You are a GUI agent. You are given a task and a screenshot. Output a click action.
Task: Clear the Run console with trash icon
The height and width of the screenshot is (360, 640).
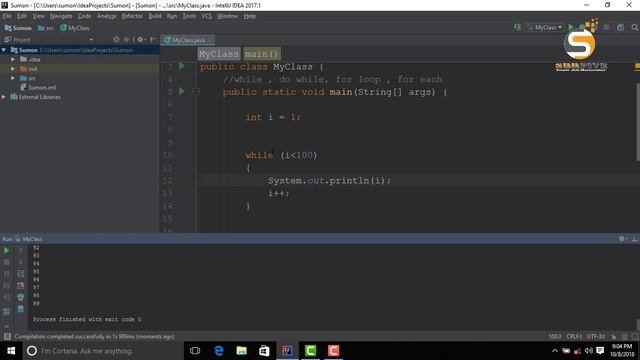pyautogui.click(x=20, y=309)
